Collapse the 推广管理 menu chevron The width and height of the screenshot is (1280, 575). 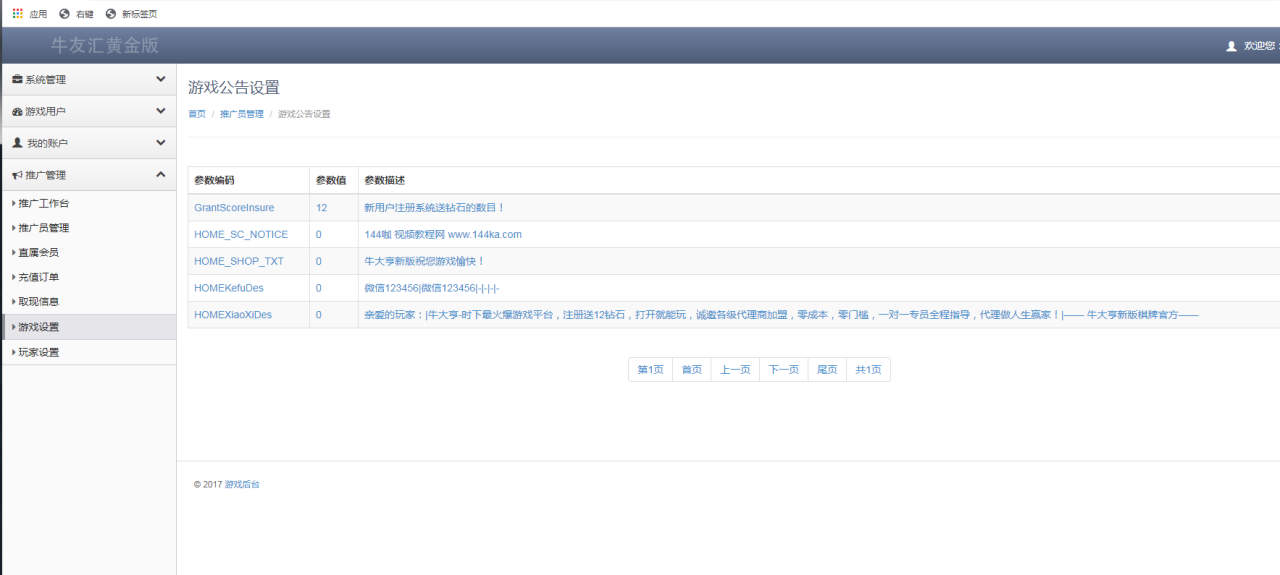click(x=161, y=175)
